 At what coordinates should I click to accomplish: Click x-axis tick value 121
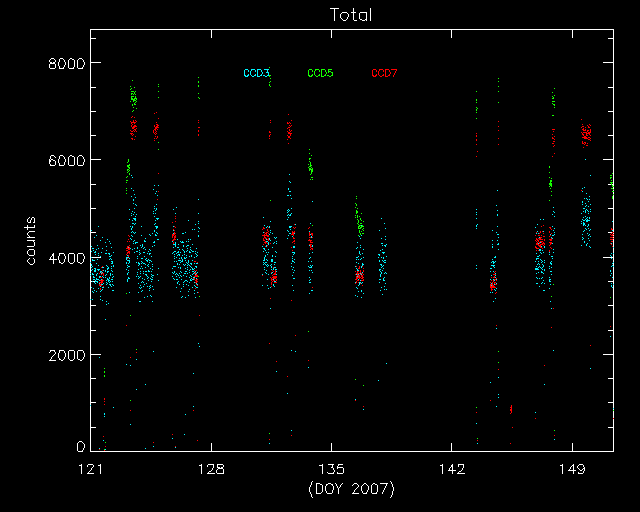click(91, 469)
